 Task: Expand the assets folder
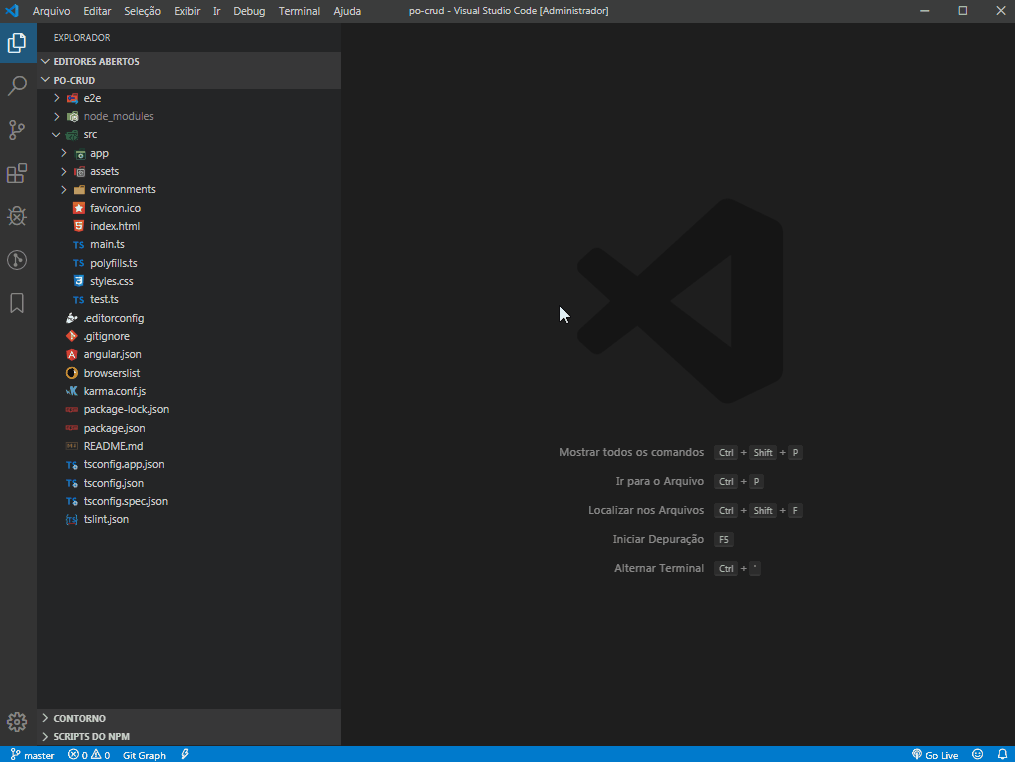point(63,171)
